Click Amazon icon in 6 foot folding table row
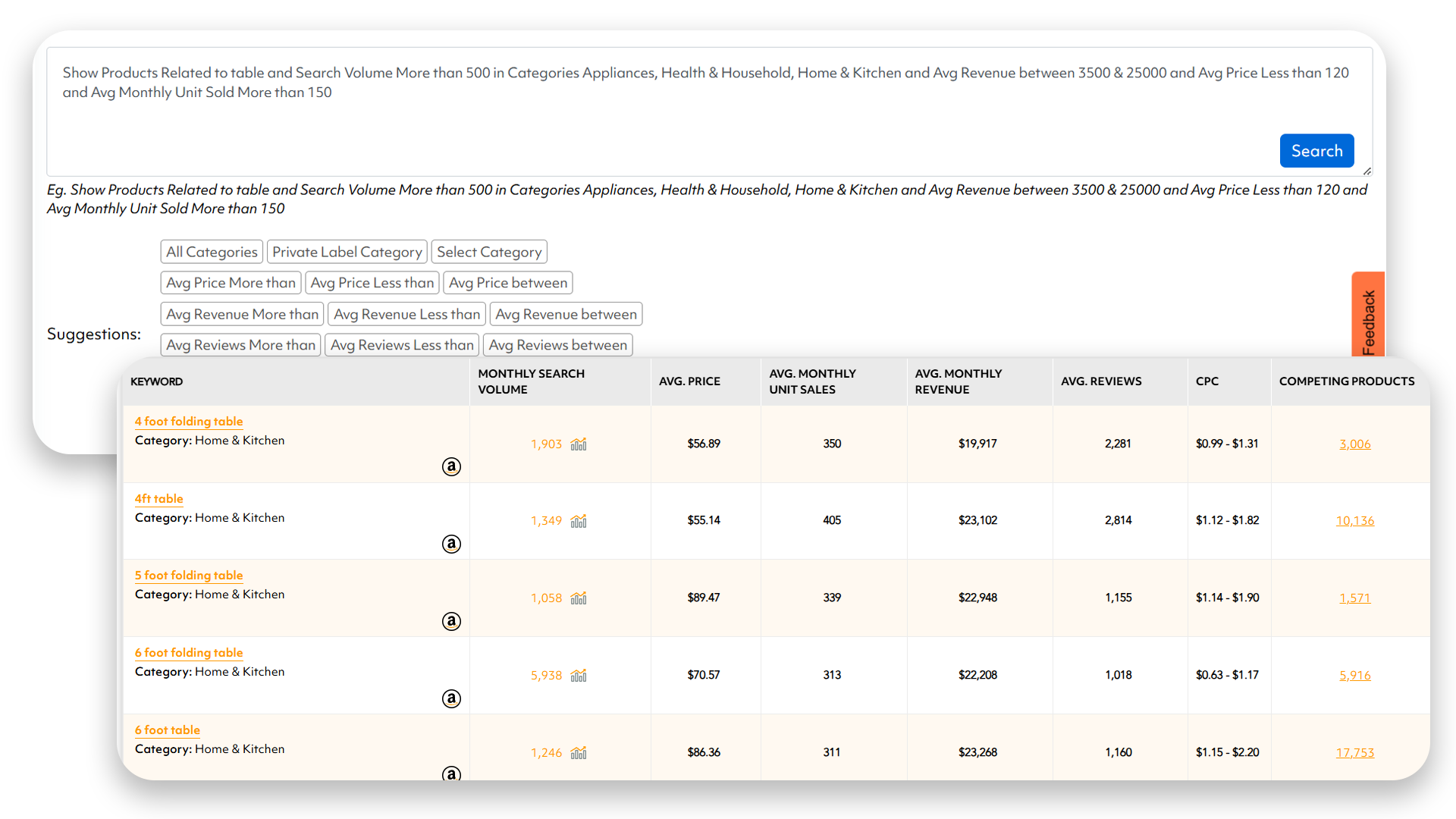Viewport: 1456px width, 819px height. [451, 698]
